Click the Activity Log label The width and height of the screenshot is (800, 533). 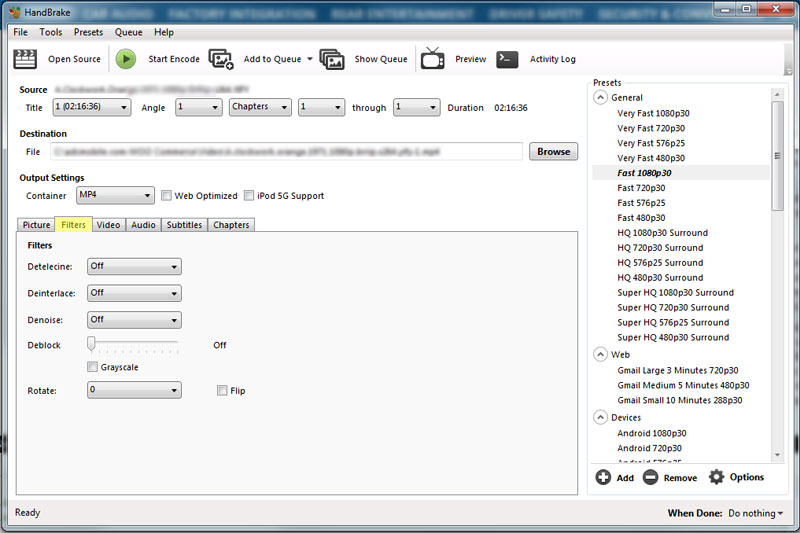click(553, 59)
